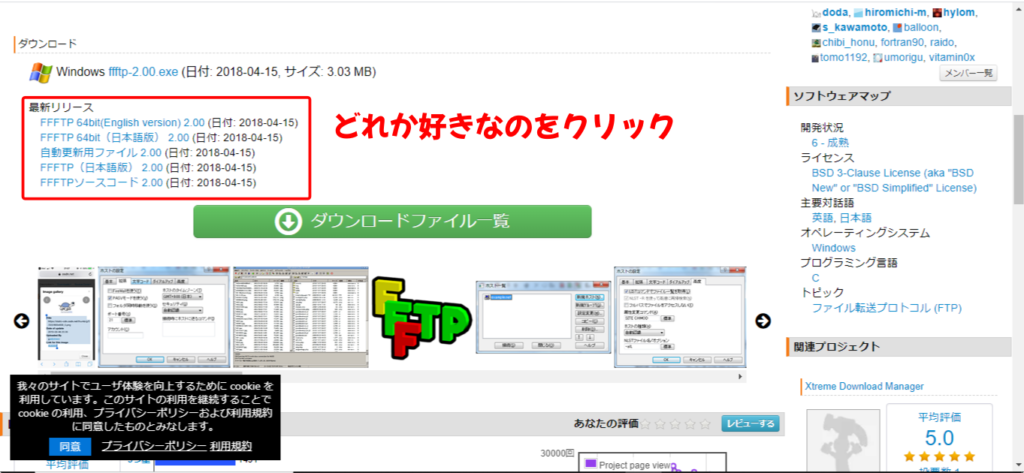Viewport: 1024px width, 473px height.
Task: Click the Windows logo icon
Action: [40, 72]
